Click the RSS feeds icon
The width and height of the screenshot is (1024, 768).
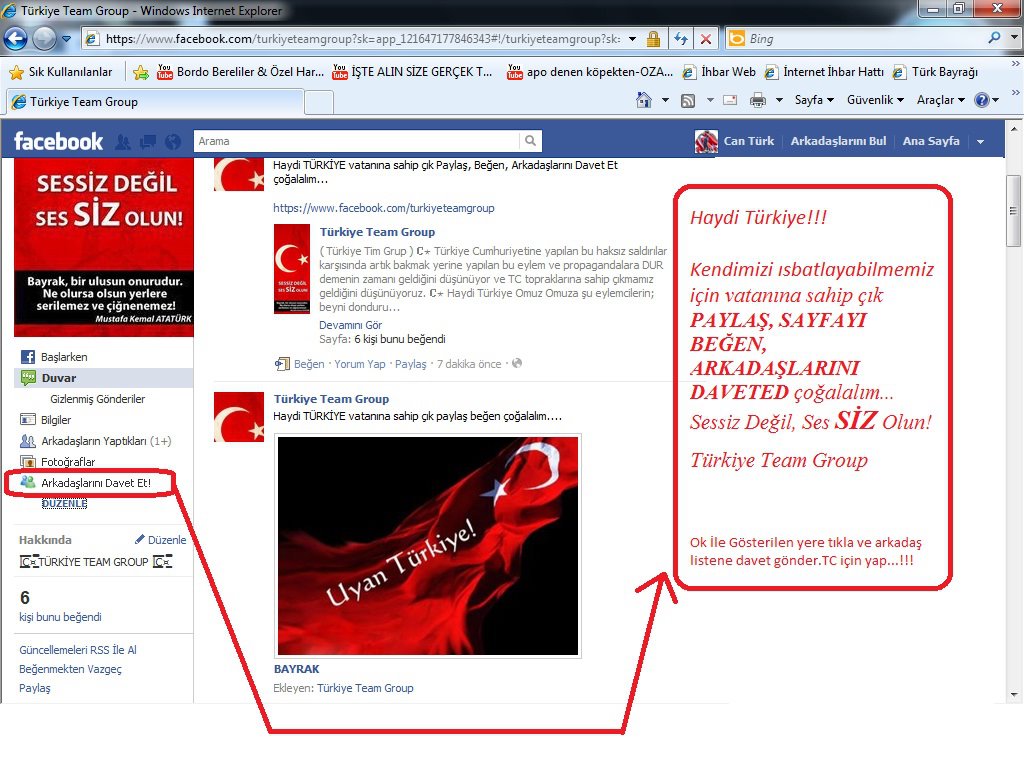pyautogui.click(x=688, y=100)
